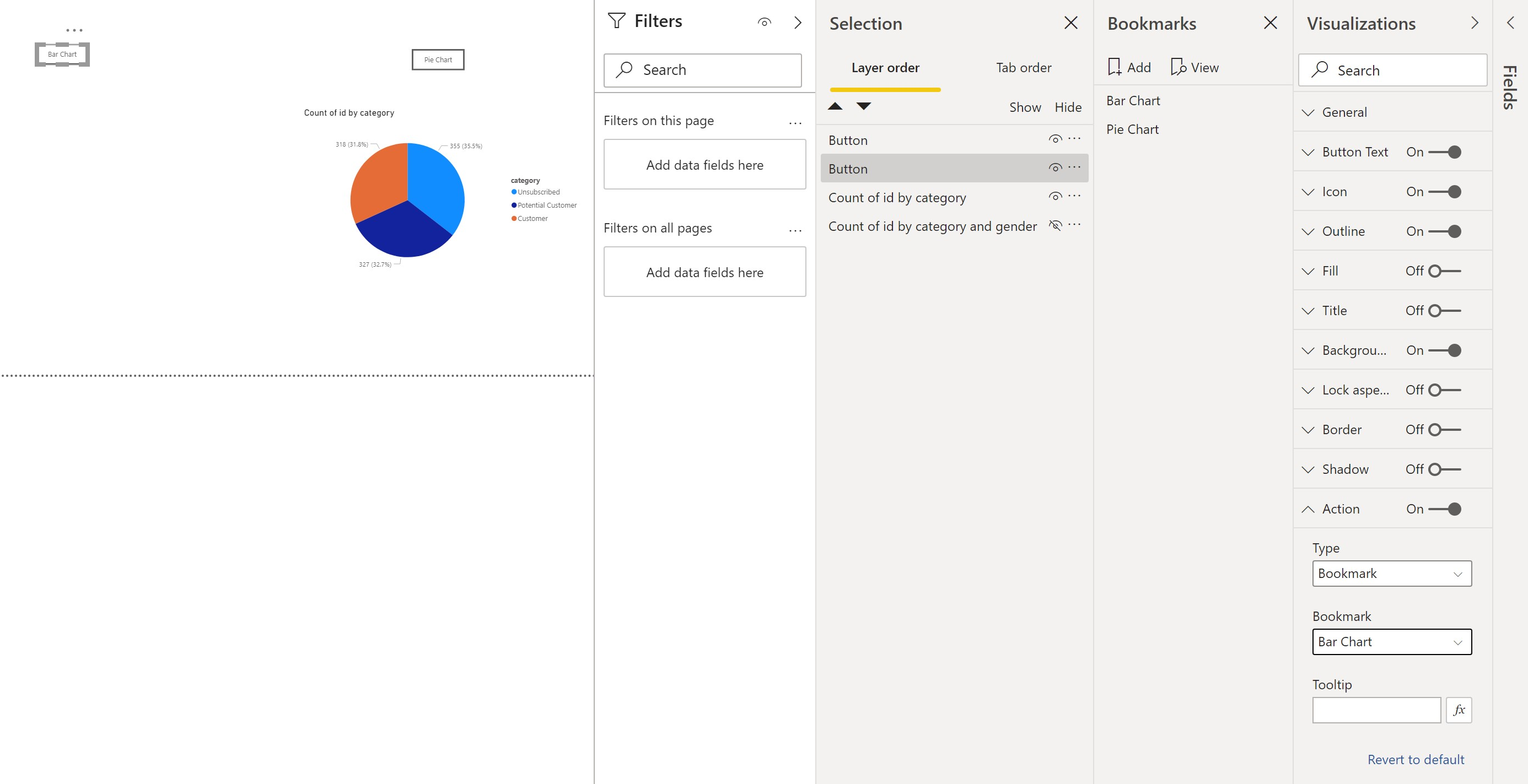Screen dimensions: 1528x784
Task: Expand the Fields pane arrow
Action: click(1510, 23)
